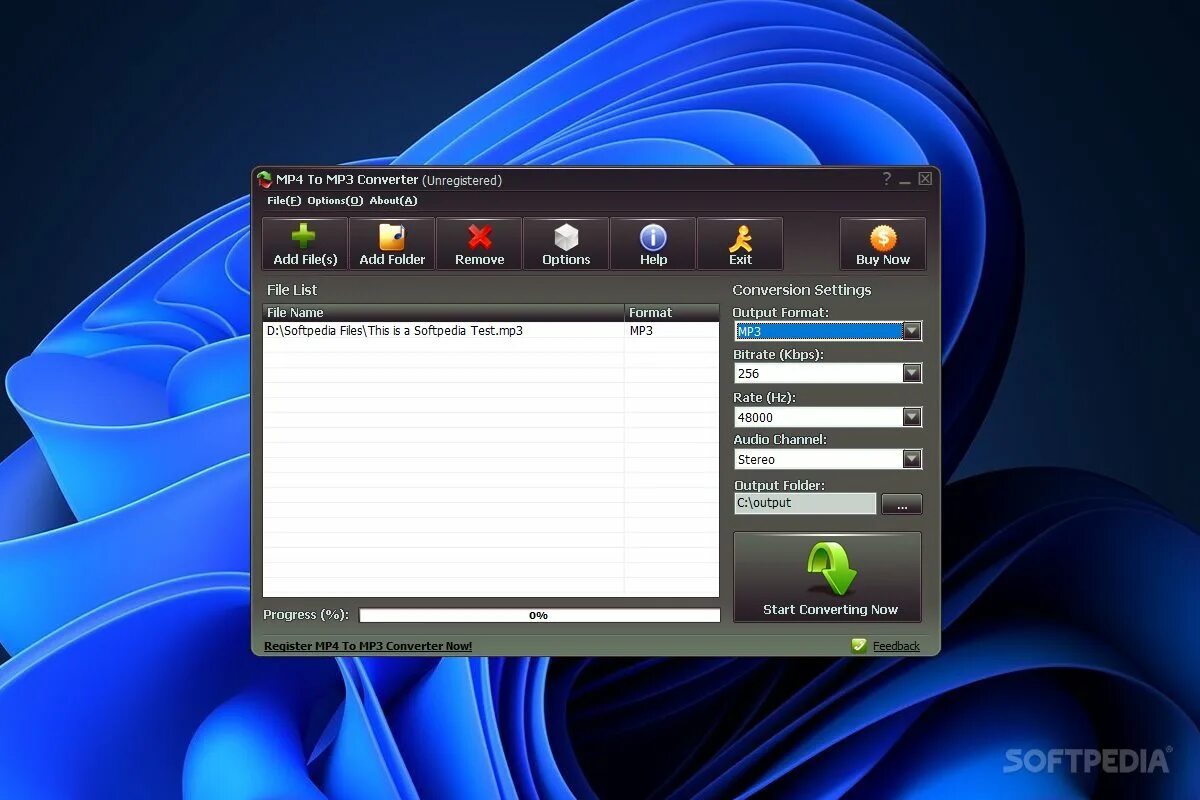Click the title bar app logo icon
This screenshot has height=800, width=1200.
[x=264, y=180]
